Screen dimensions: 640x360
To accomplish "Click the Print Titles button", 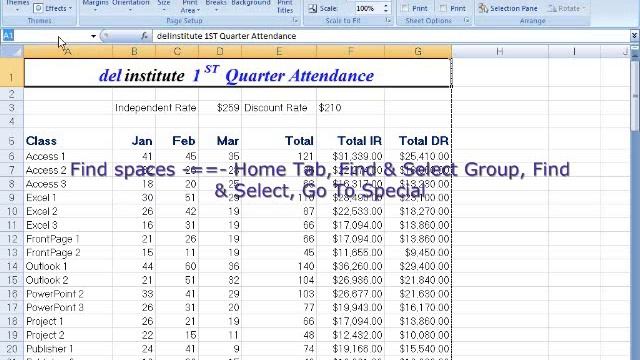I will [285, 7].
